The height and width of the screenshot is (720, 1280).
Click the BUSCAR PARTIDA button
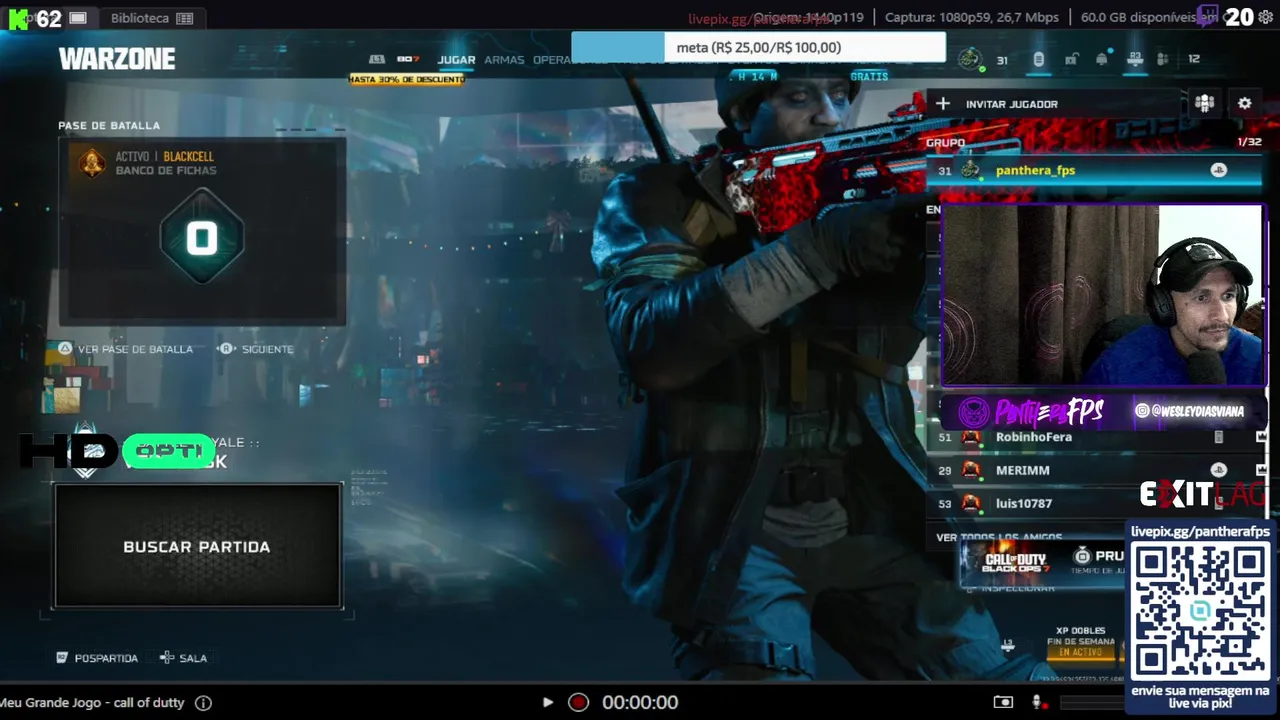tap(197, 547)
